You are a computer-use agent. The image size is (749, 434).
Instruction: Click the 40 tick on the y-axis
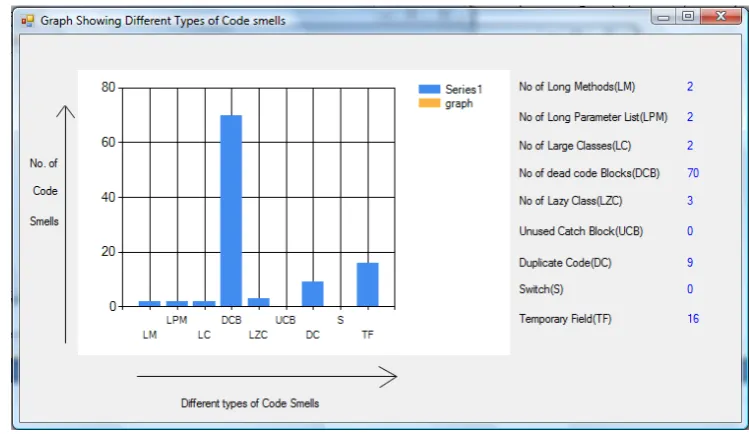(108, 197)
